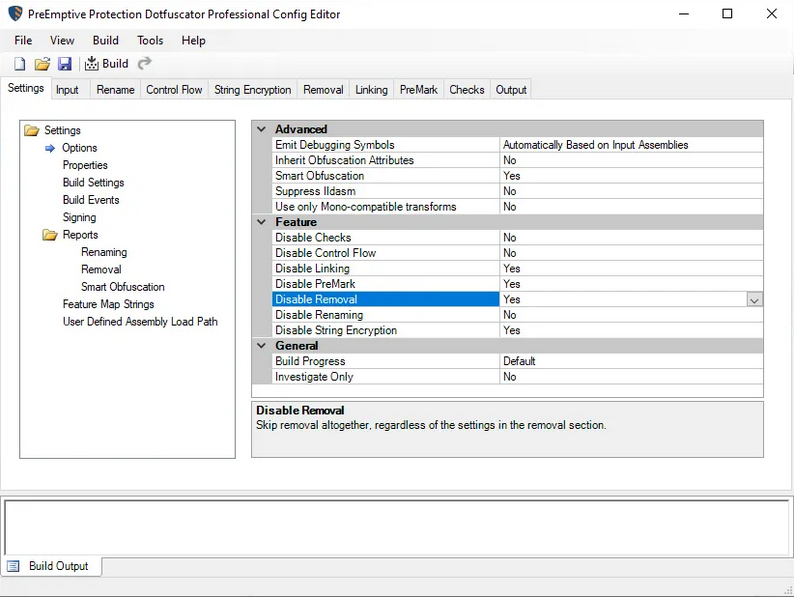This screenshot has width=794, height=597.
Task: Select Options in the settings tree
Action: click(x=80, y=148)
